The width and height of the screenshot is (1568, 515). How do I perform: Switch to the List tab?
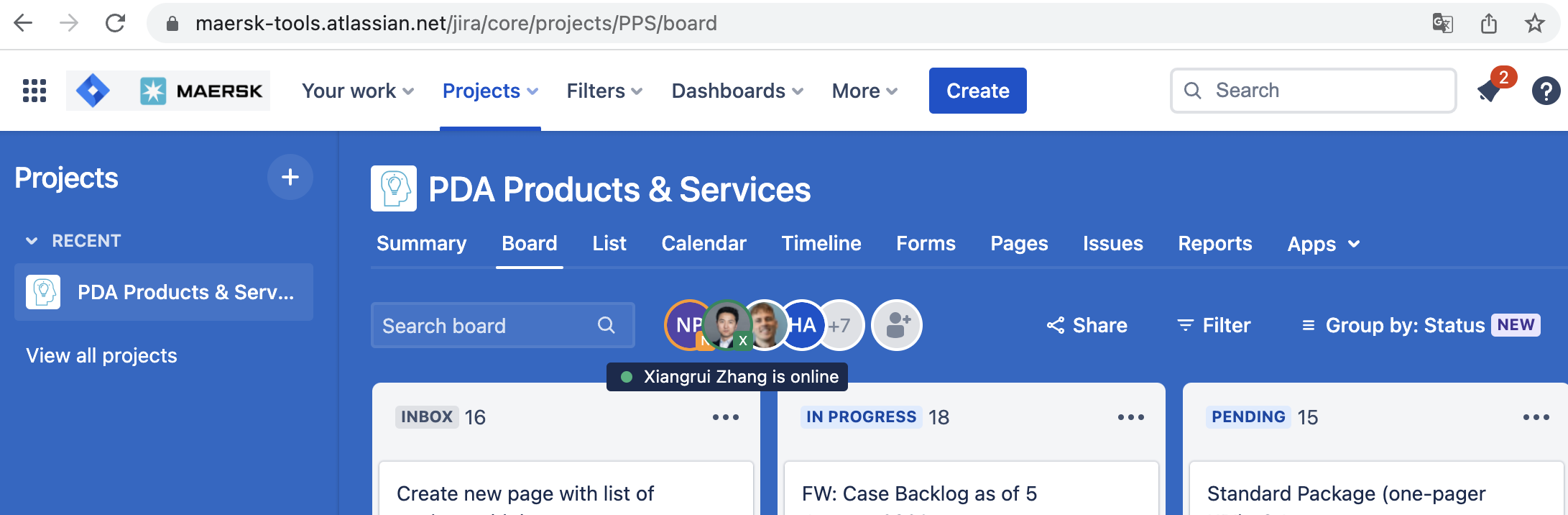point(609,243)
